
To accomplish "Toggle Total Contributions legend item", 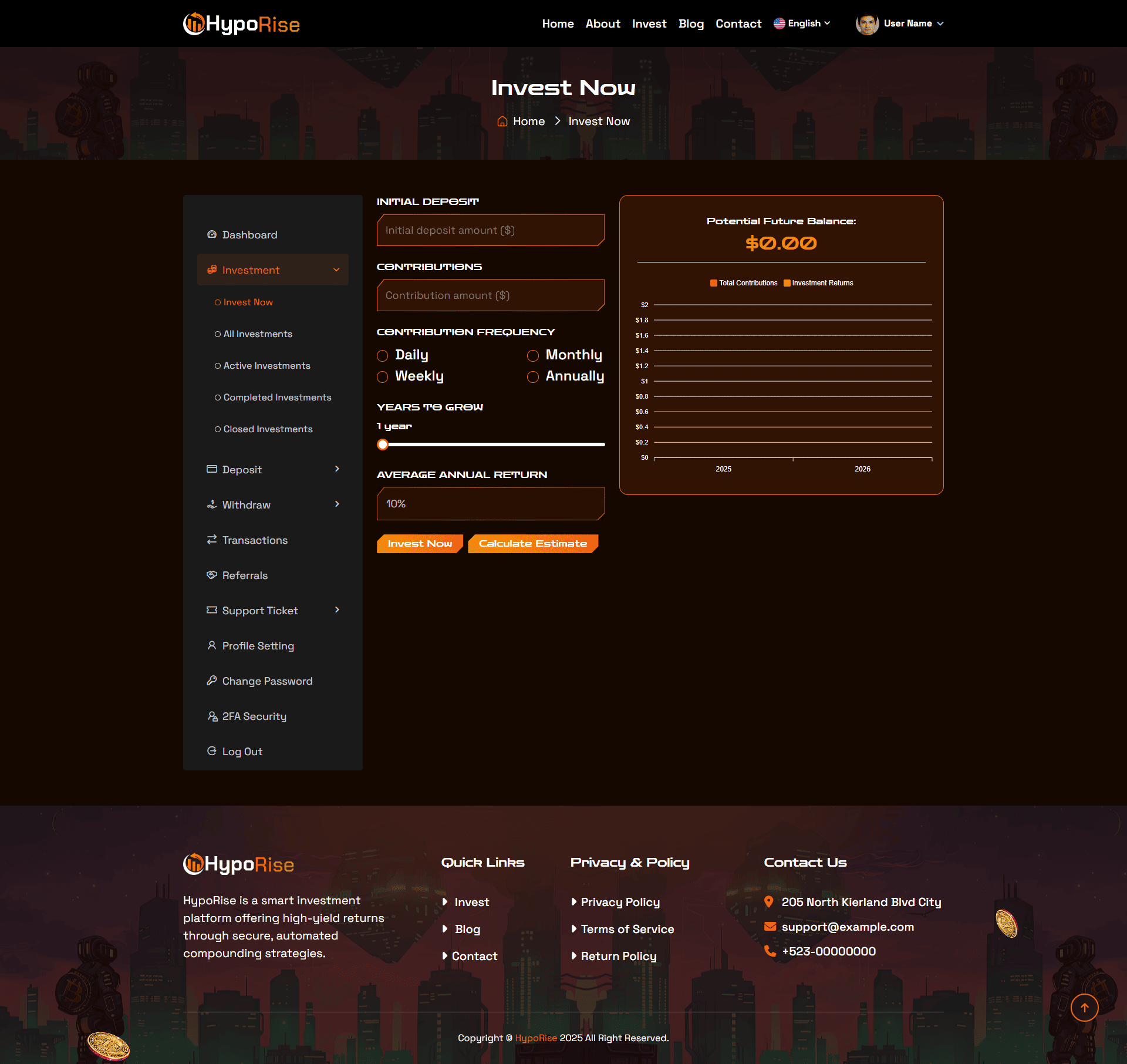I will pyautogui.click(x=744, y=283).
